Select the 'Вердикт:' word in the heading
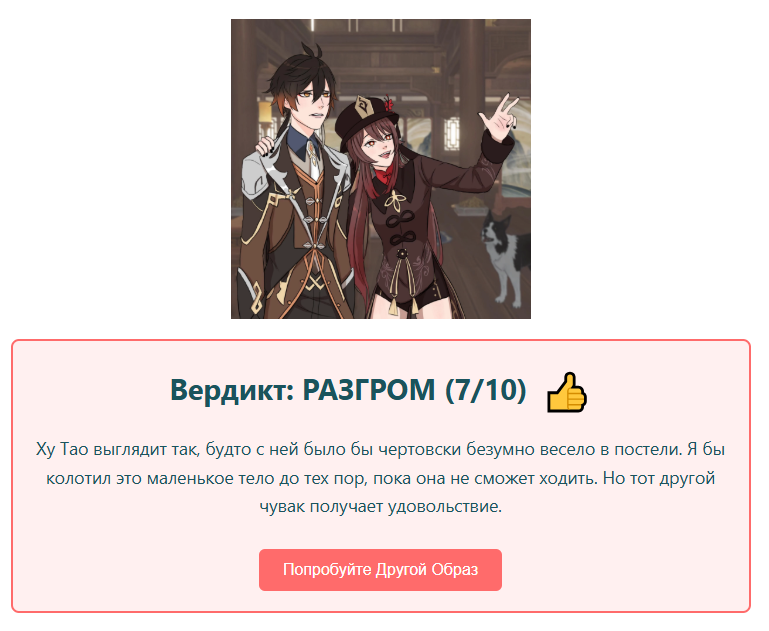Screen dimensions: 769x631 tap(232, 390)
